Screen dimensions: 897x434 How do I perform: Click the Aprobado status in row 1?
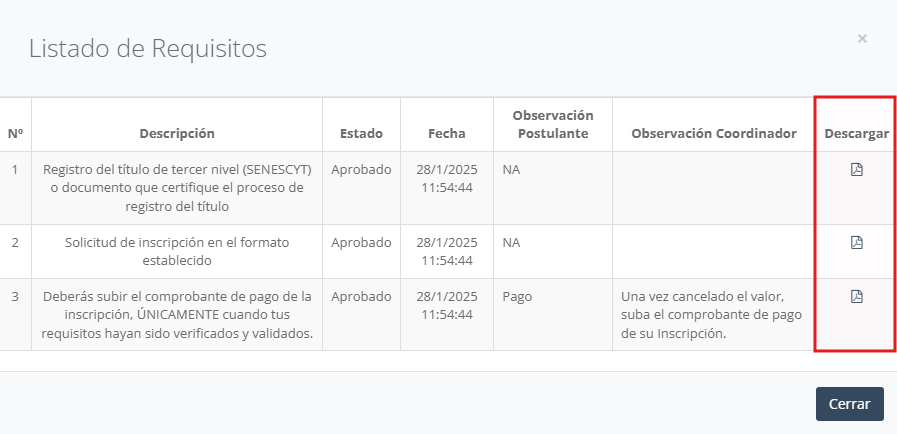pyautogui.click(x=361, y=170)
